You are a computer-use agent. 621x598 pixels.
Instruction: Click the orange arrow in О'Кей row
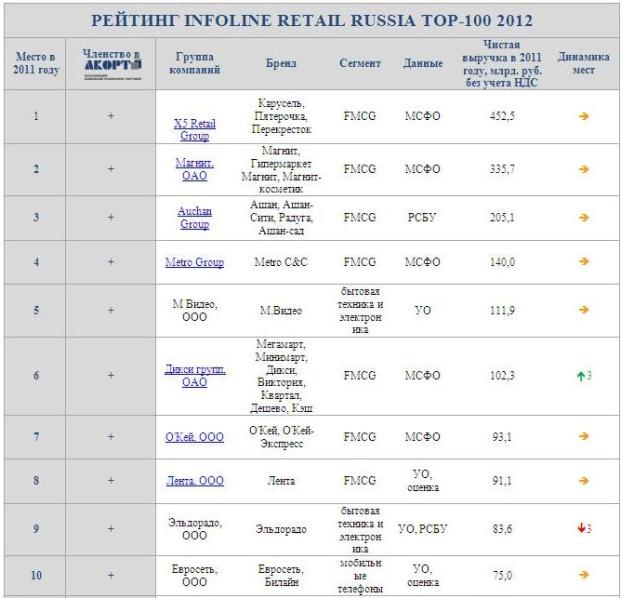(x=583, y=436)
